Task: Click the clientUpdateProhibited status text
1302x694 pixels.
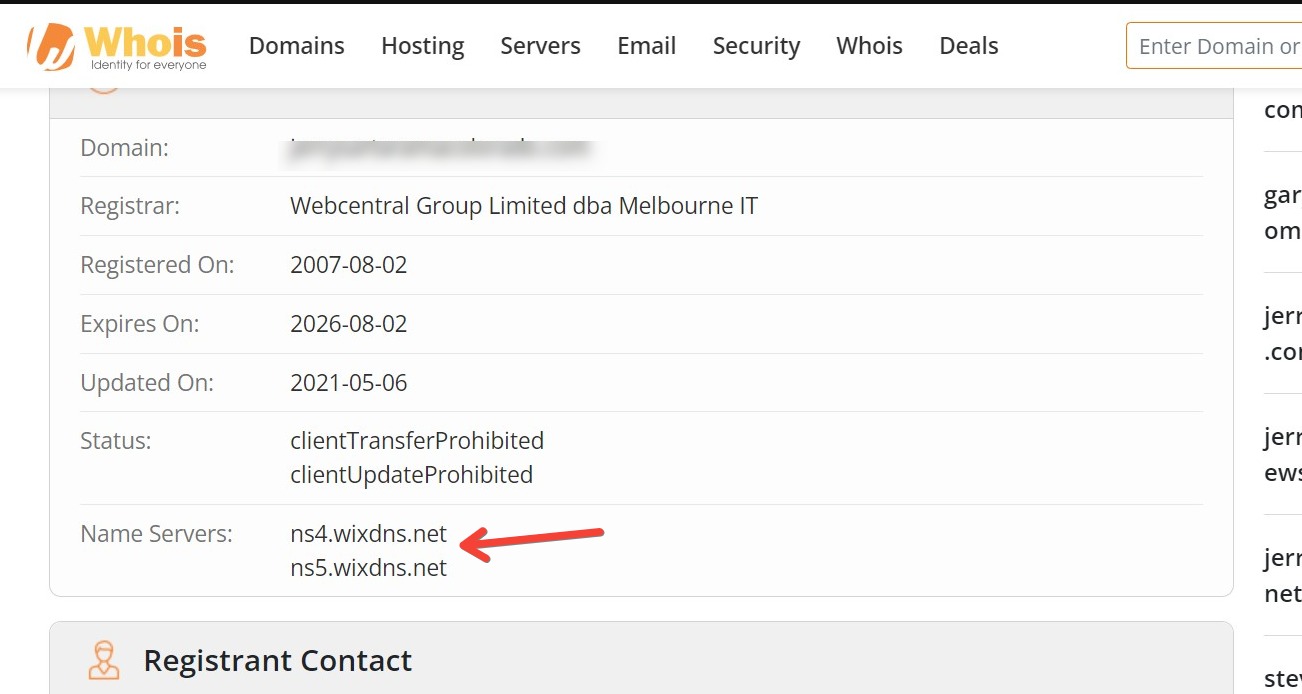Action: [x=411, y=474]
